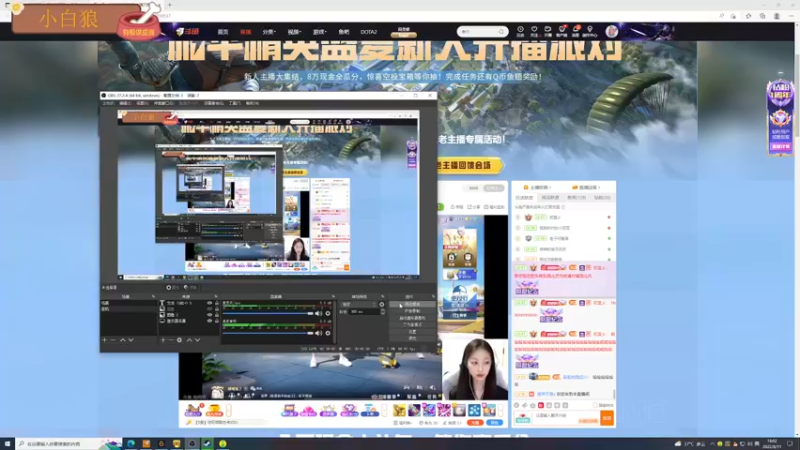Open the Douyu client download icon
The image size is (800, 450).
562,31
